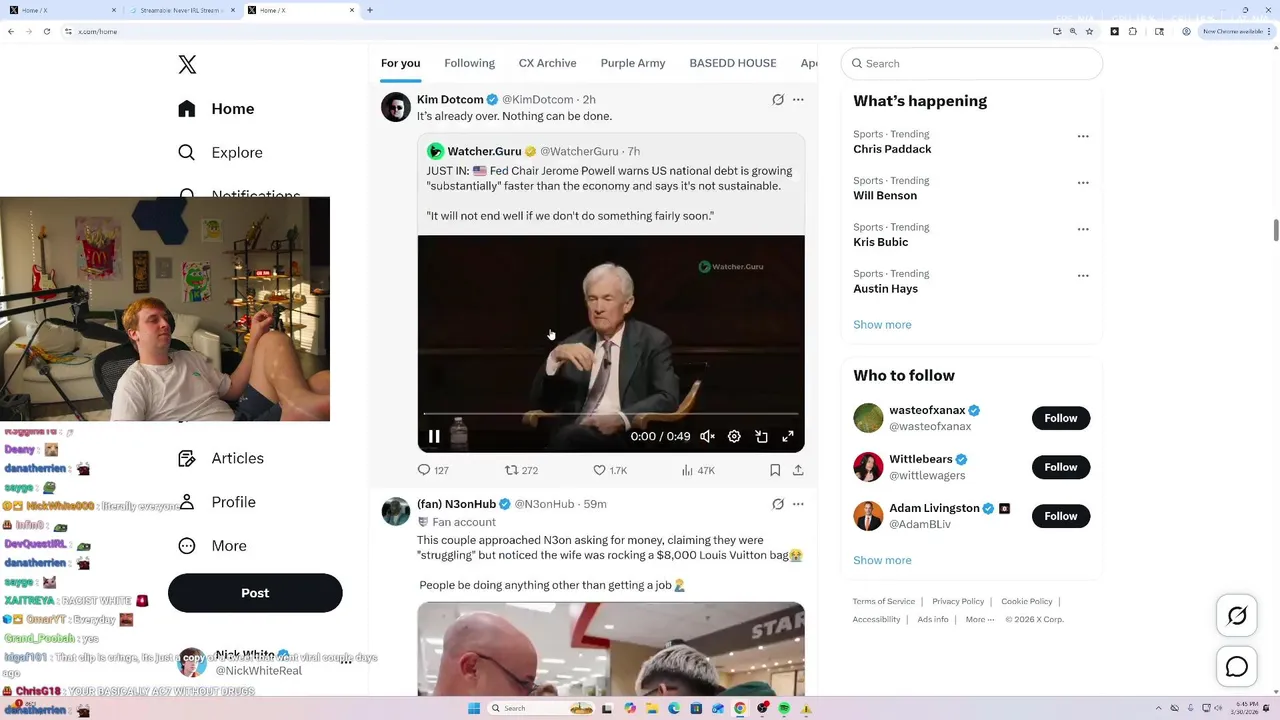Open more options for Chris Paddack trend
Viewport: 1280px width, 720px height.
pyautogui.click(x=1083, y=136)
